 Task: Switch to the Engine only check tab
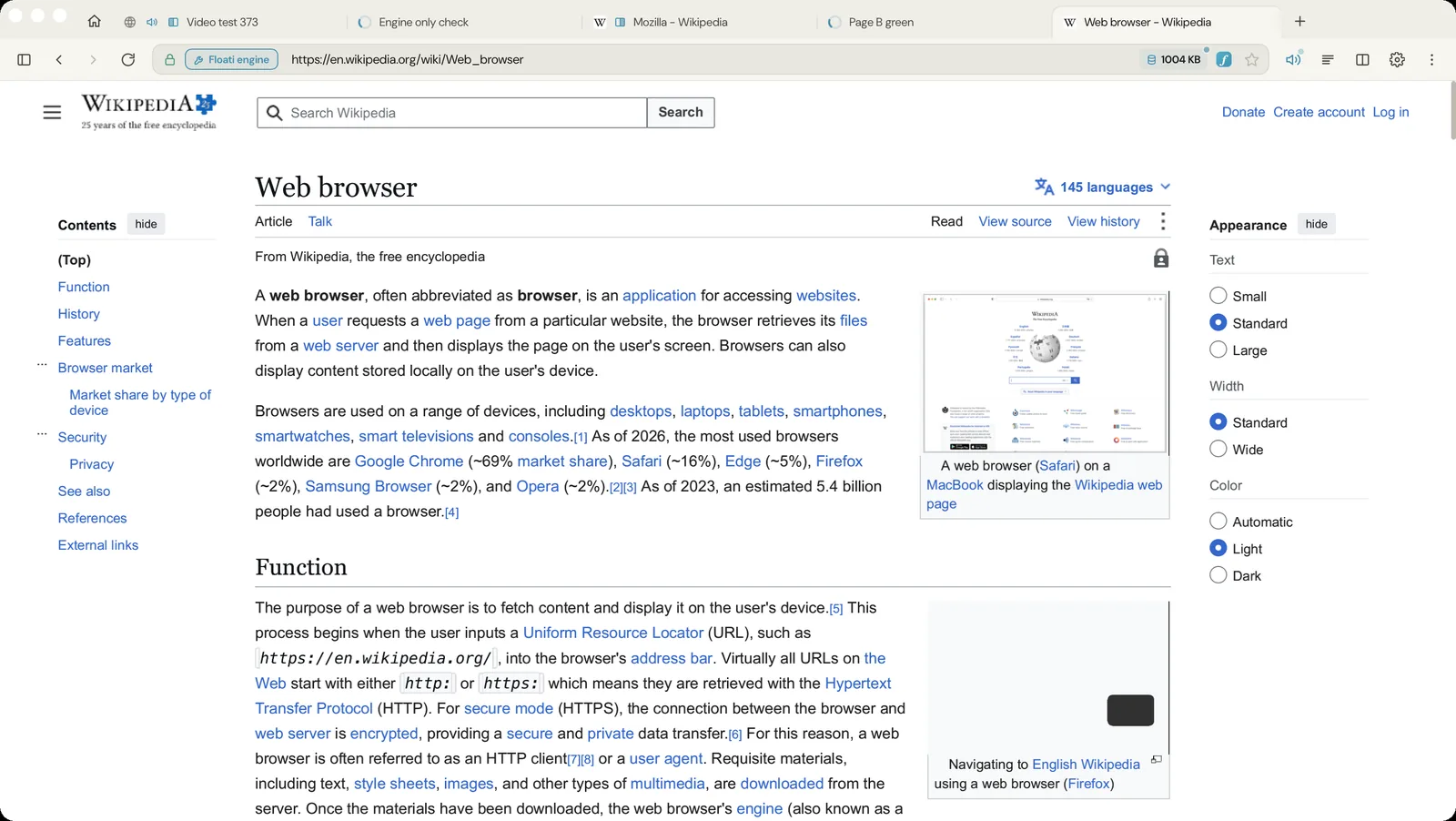coord(423,22)
